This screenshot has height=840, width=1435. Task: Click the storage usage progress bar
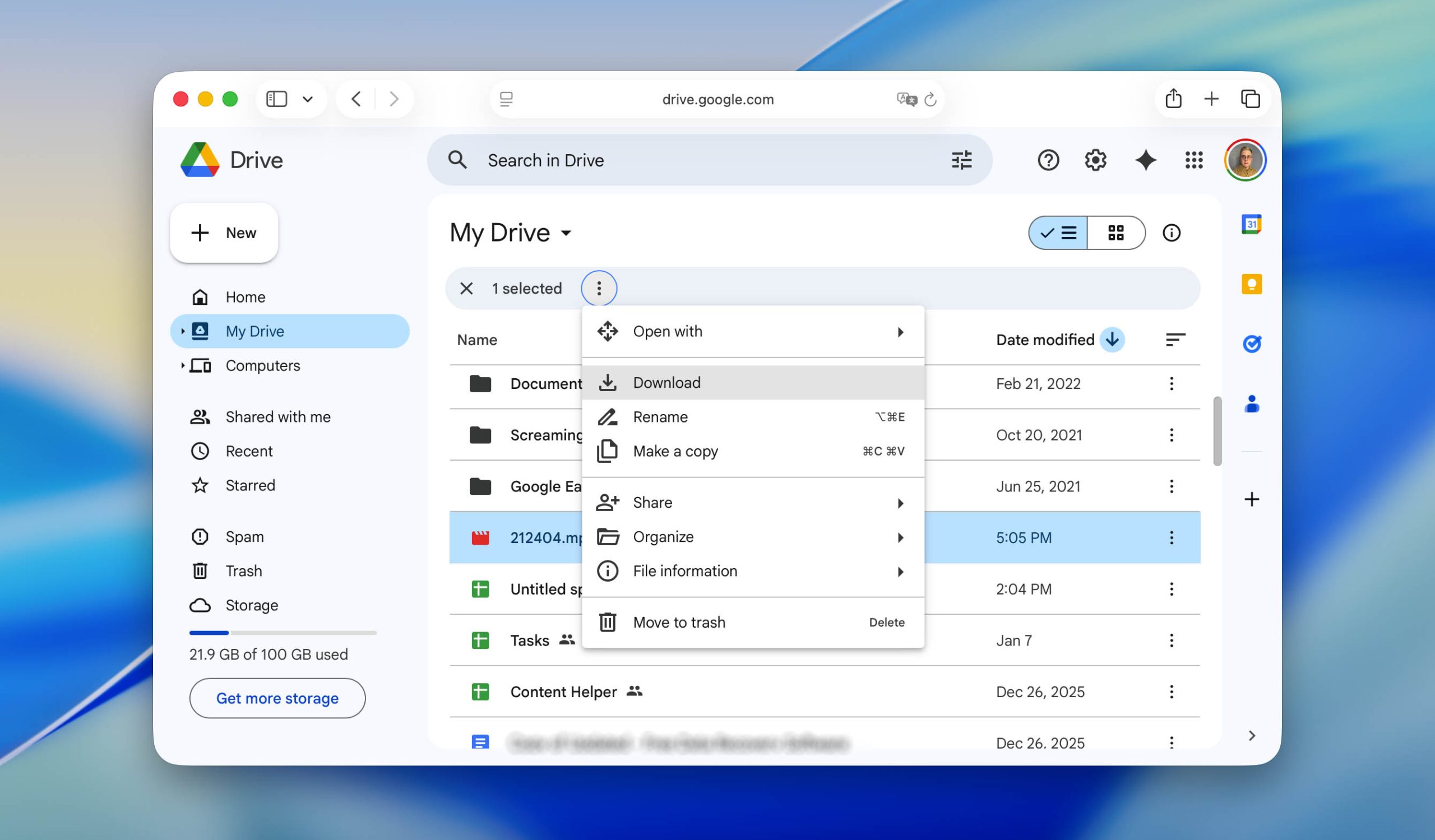click(283, 632)
